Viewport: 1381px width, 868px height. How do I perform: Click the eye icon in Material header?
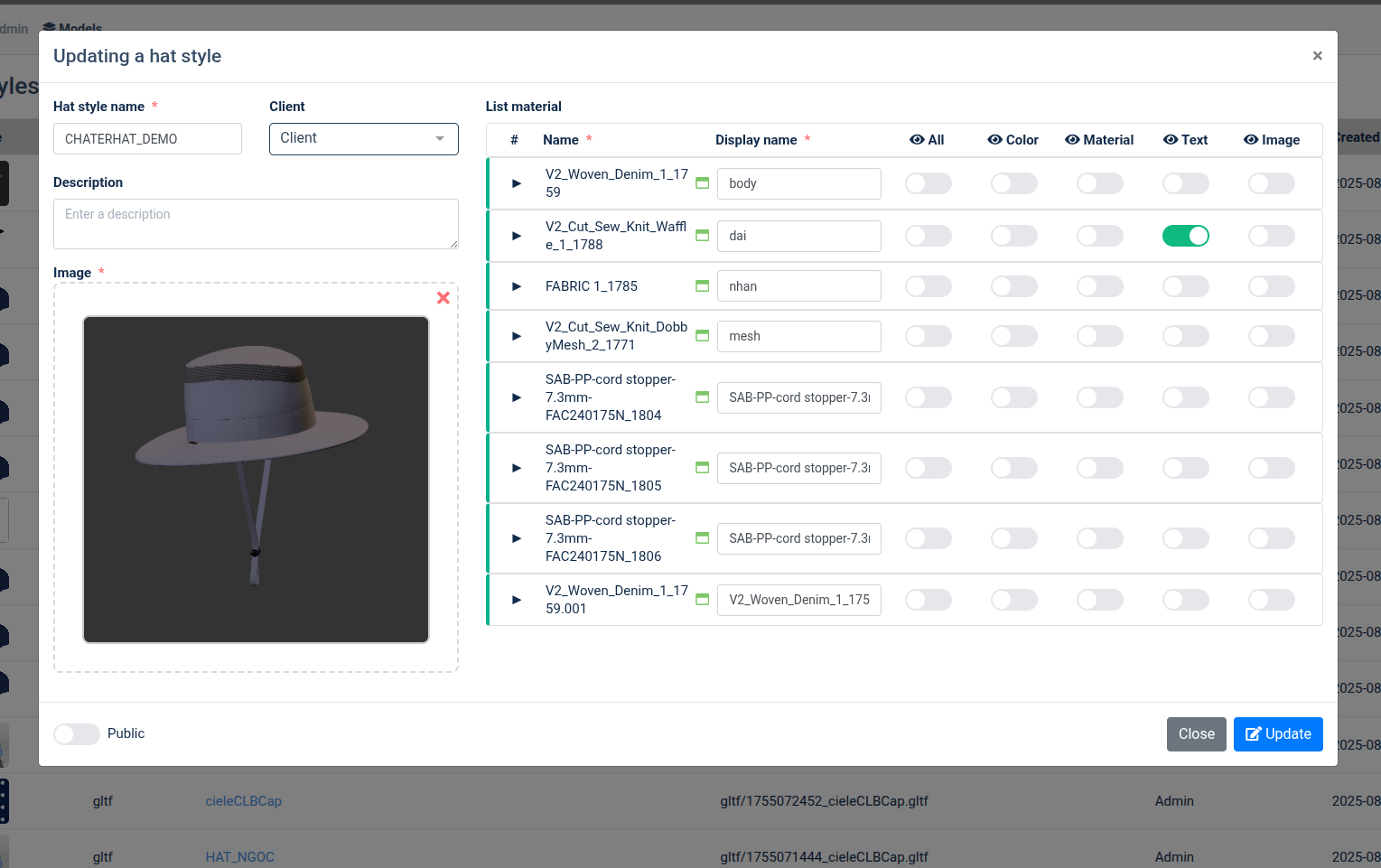[x=1072, y=140]
